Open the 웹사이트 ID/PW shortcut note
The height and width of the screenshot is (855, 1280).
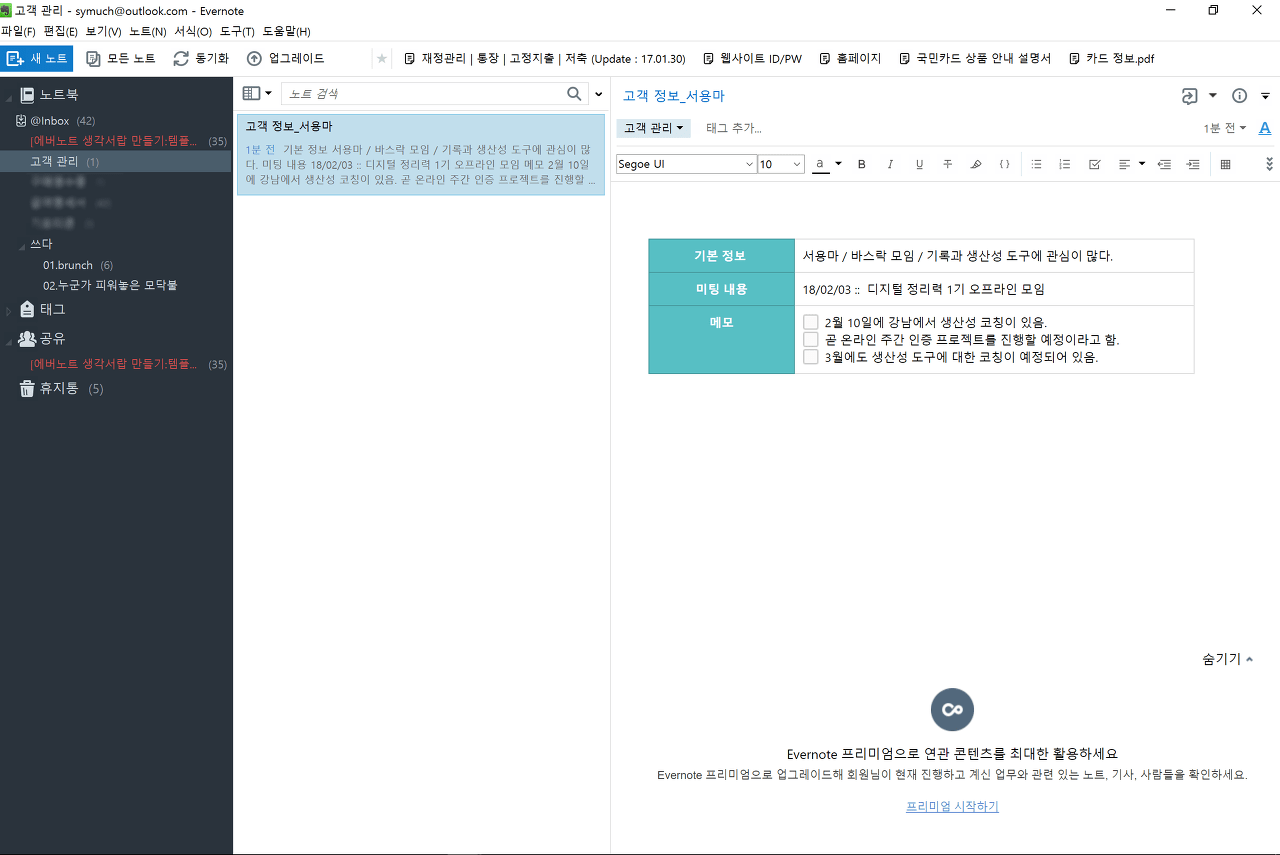click(753, 59)
